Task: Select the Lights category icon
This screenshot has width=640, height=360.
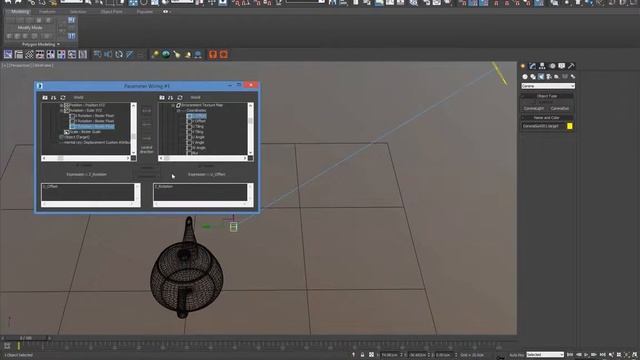Action: tap(541, 76)
